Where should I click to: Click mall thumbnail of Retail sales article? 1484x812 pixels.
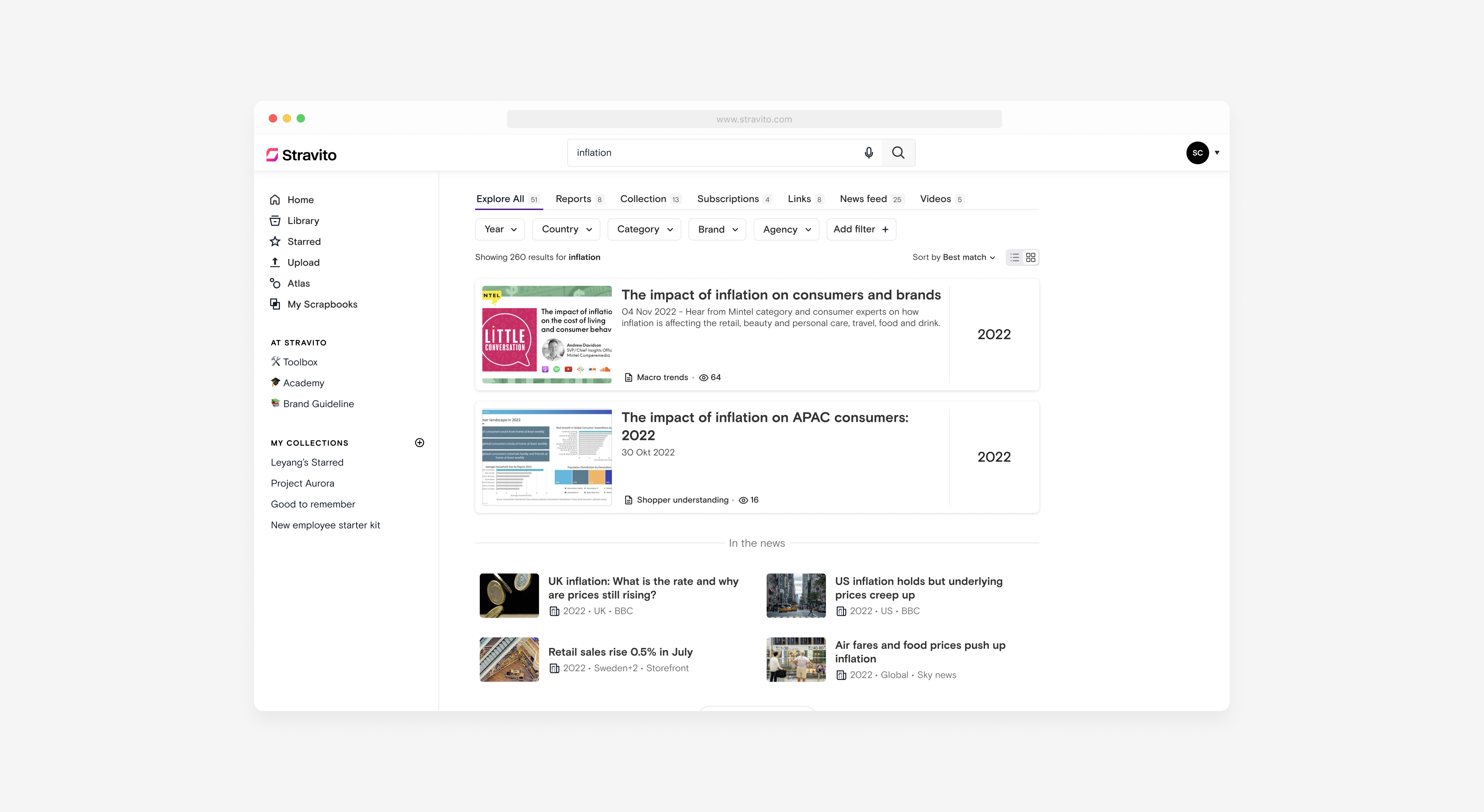point(509,659)
